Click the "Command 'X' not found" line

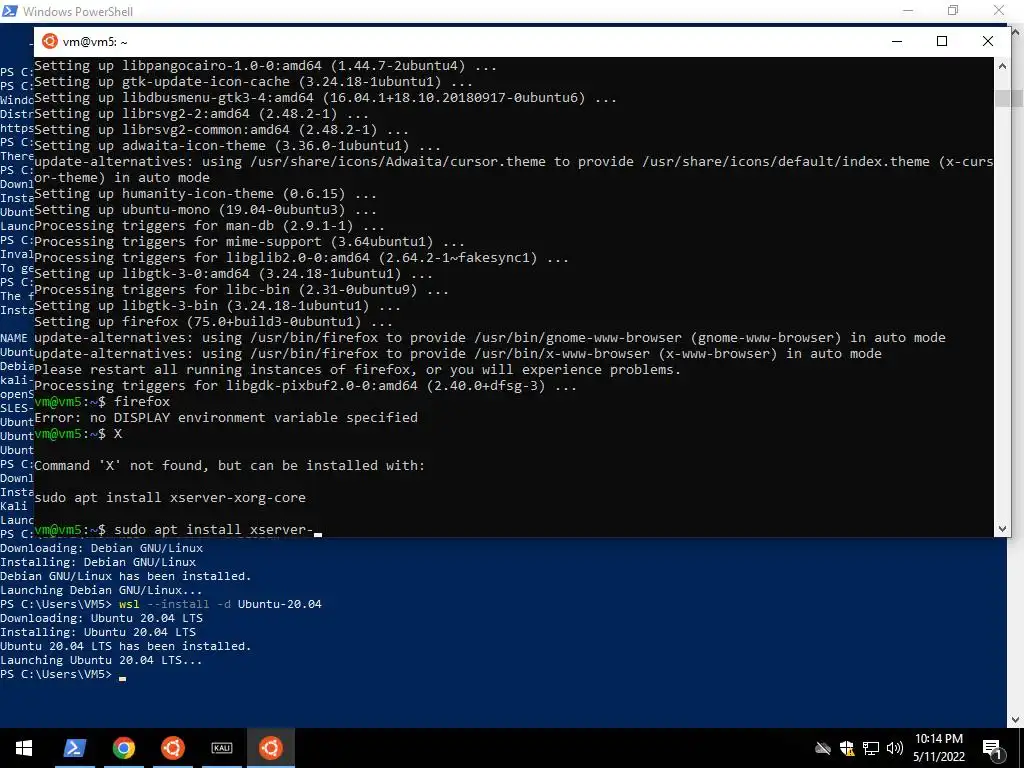click(229, 466)
